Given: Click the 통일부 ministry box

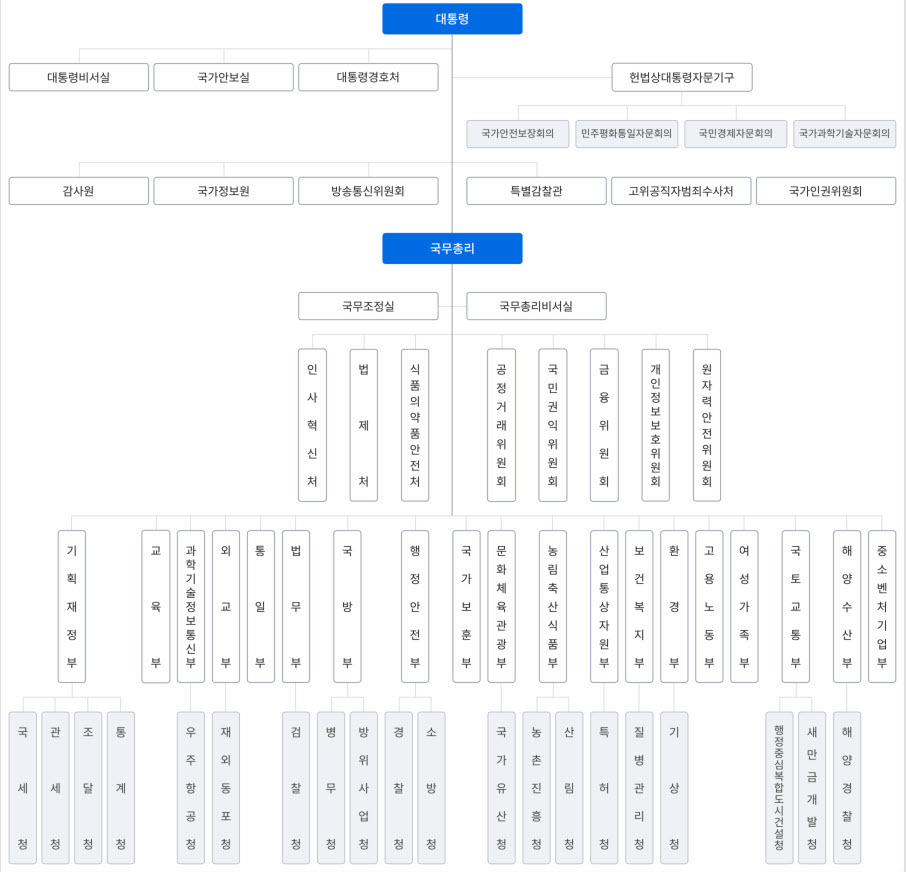Looking at the screenshot, I should (x=261, y=607).
